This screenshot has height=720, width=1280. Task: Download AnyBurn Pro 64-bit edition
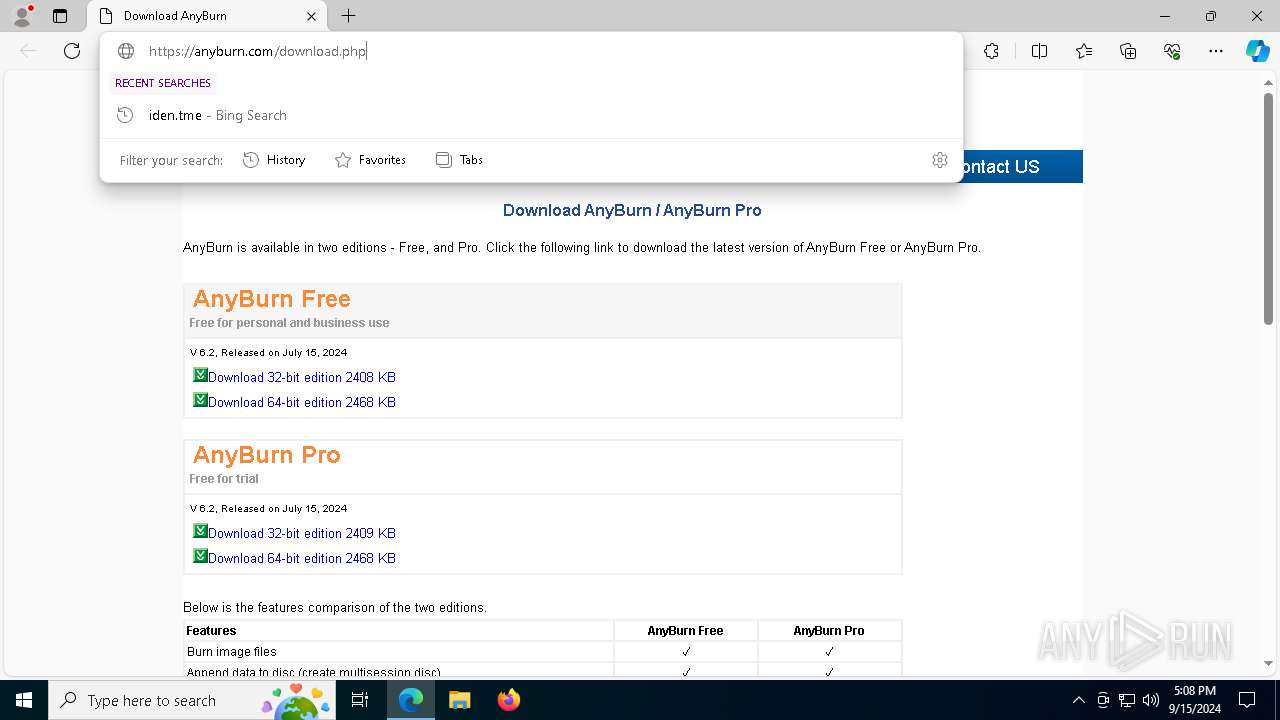302,558
